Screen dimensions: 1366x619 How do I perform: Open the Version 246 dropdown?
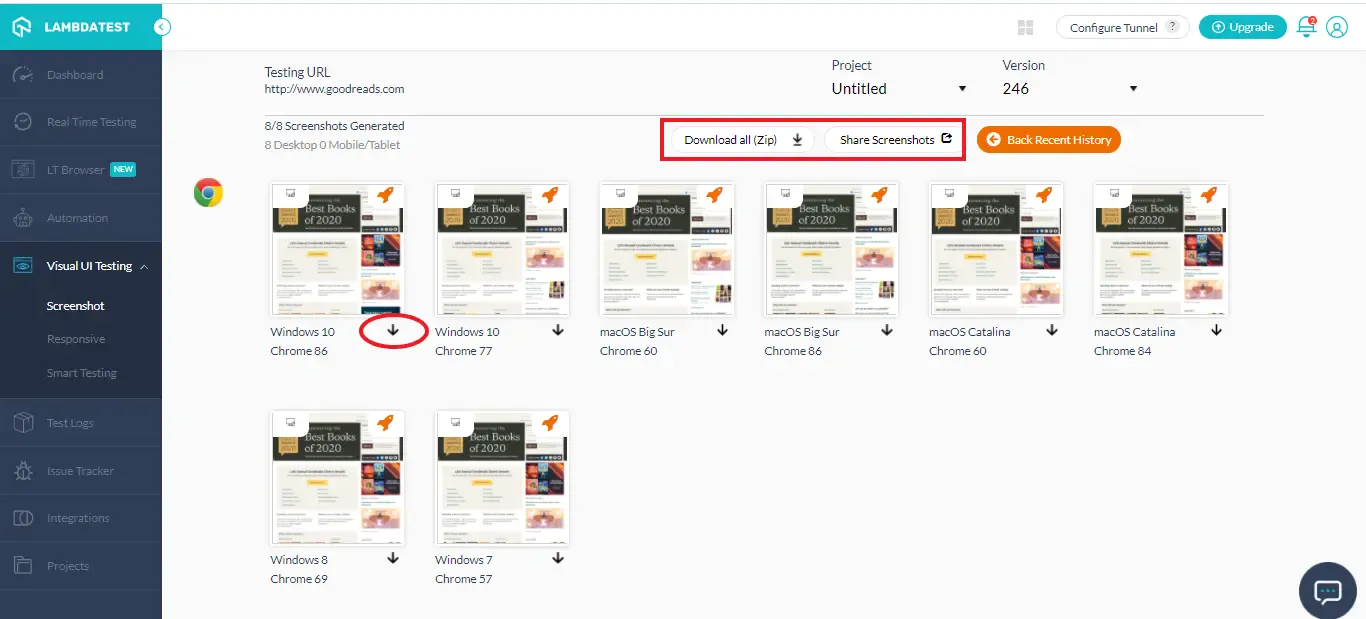click(x=1070, y=88)
